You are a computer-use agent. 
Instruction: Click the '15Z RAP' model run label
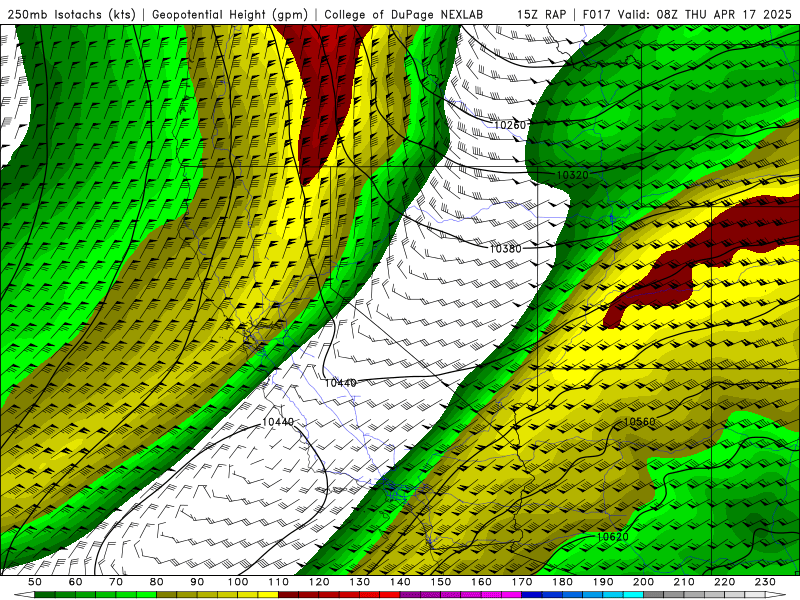point(541,14)
